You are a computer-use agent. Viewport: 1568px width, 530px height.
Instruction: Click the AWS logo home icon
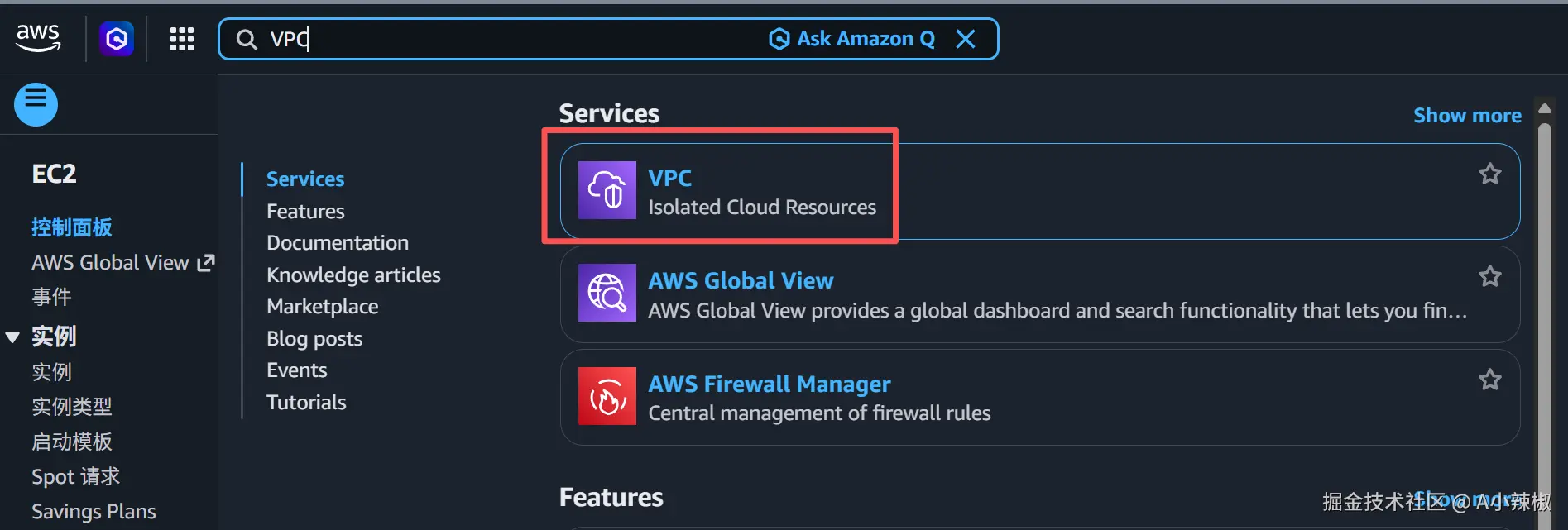point(38,38)
